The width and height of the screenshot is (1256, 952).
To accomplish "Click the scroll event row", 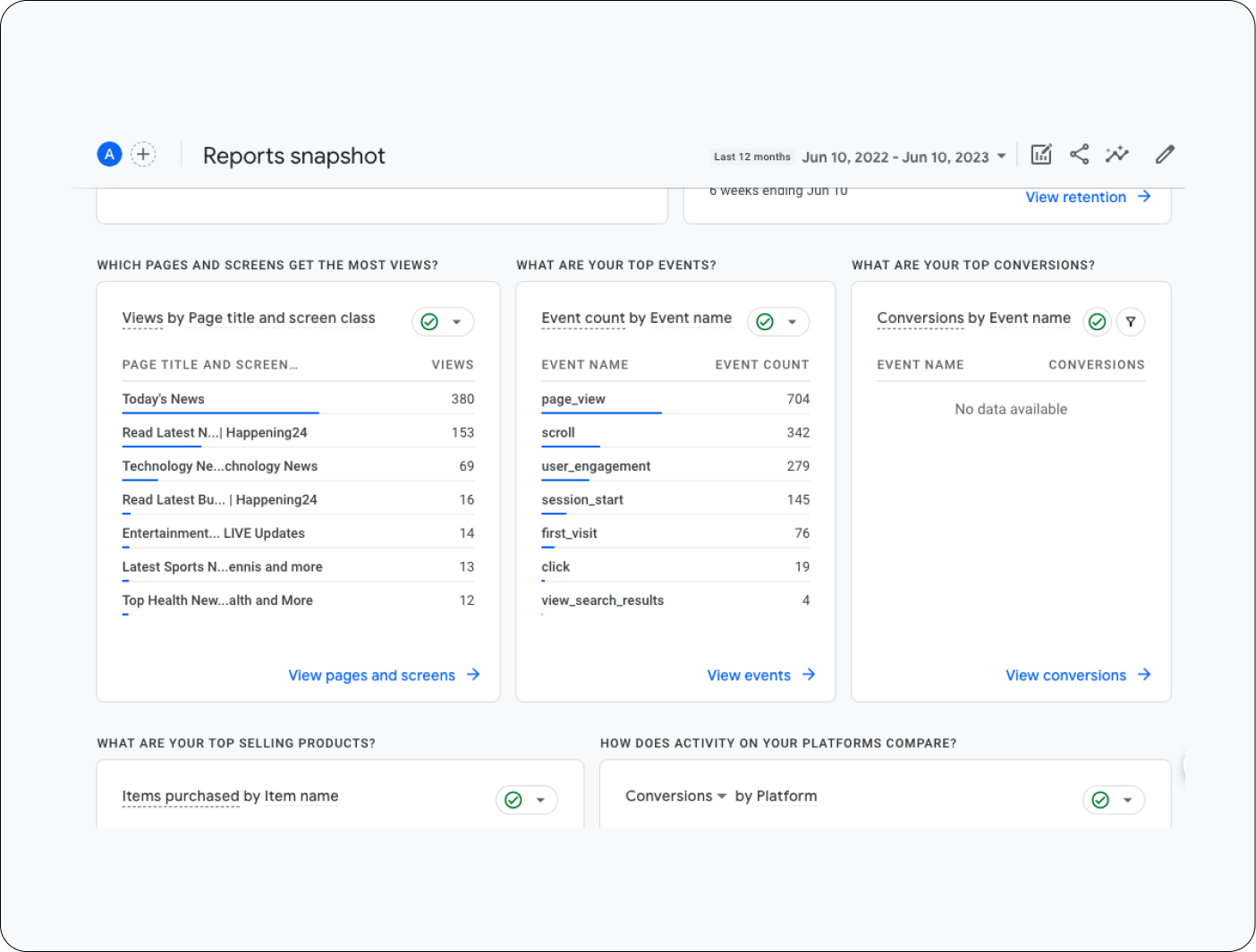I will tap(675, 432).
